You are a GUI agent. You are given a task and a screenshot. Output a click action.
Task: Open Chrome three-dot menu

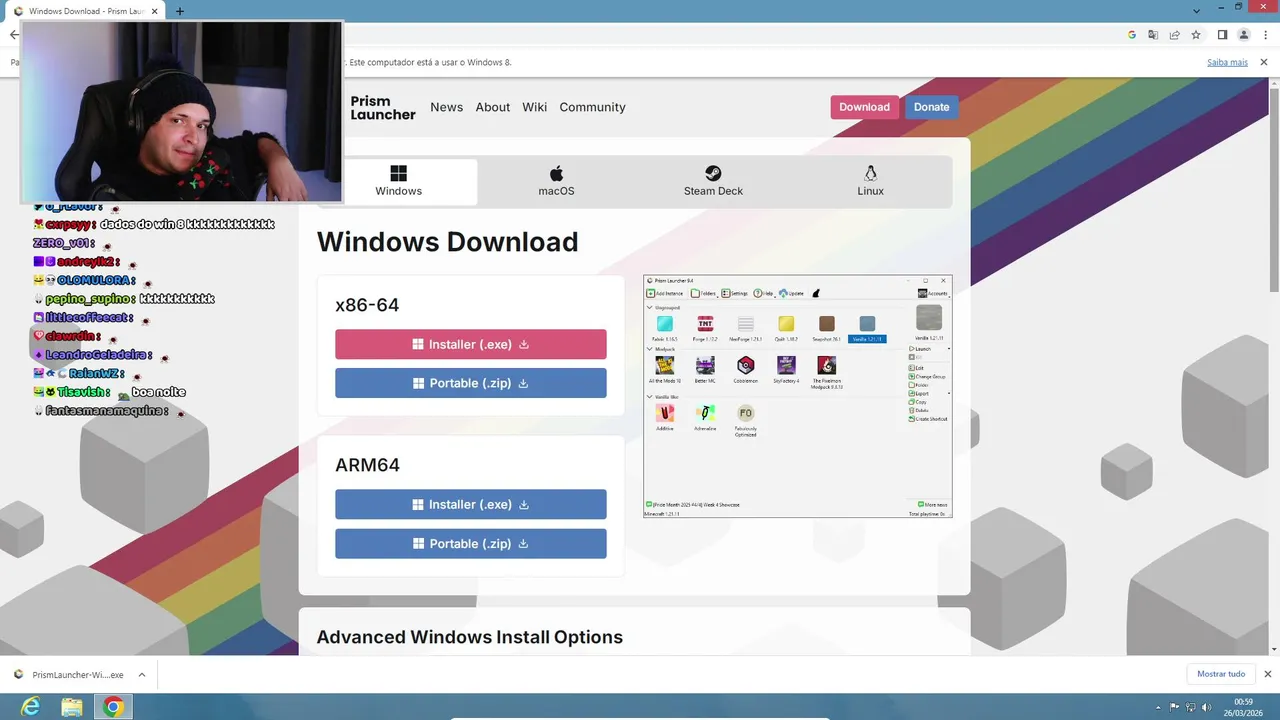[1265, 34]
